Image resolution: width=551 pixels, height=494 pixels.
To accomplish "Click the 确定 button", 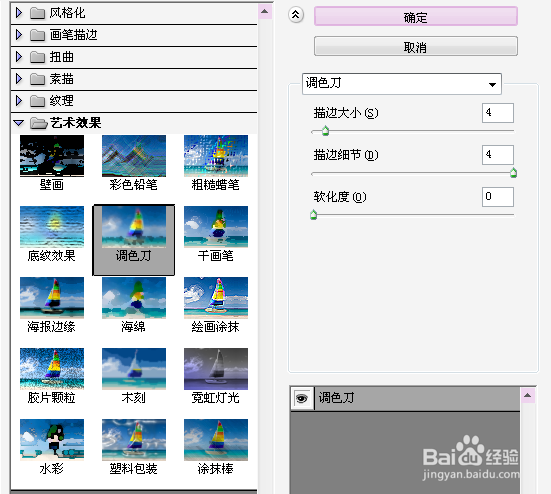I will [416, 17].
